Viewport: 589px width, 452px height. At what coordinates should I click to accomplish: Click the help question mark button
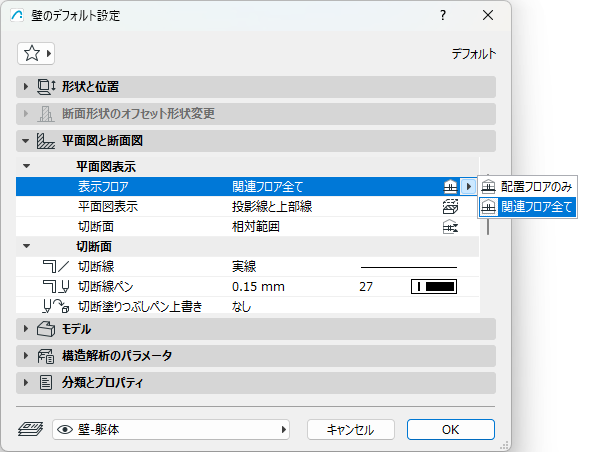click(443, 15)
